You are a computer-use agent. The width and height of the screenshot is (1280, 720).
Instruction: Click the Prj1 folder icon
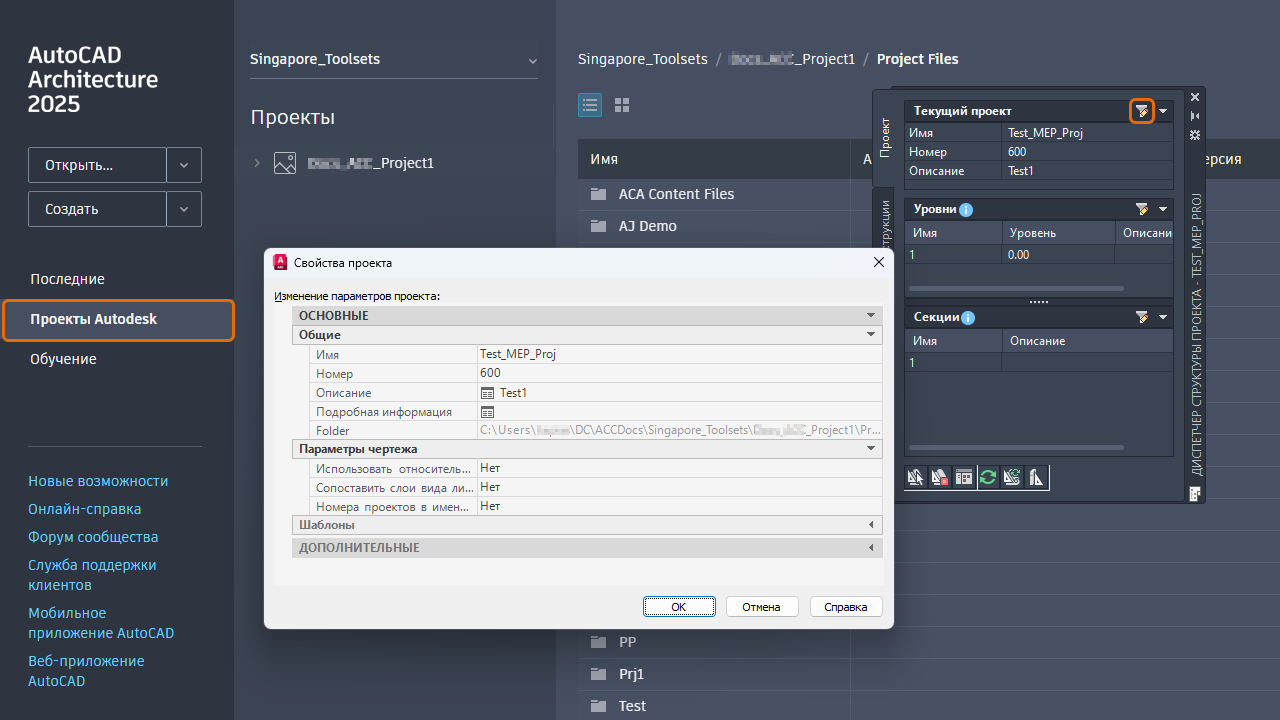[x=599, y=674]
